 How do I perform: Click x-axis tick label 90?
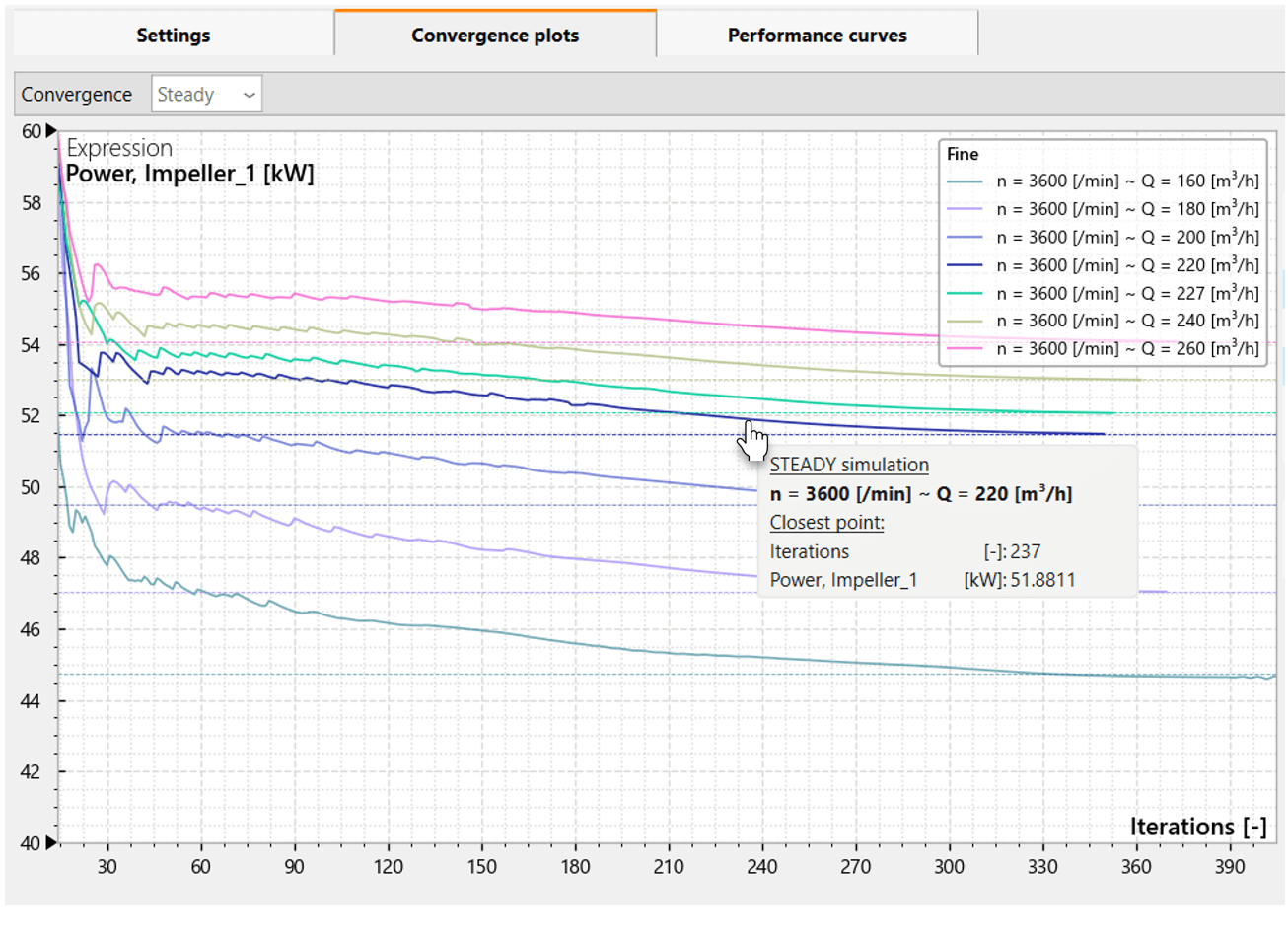click(294, 867)
